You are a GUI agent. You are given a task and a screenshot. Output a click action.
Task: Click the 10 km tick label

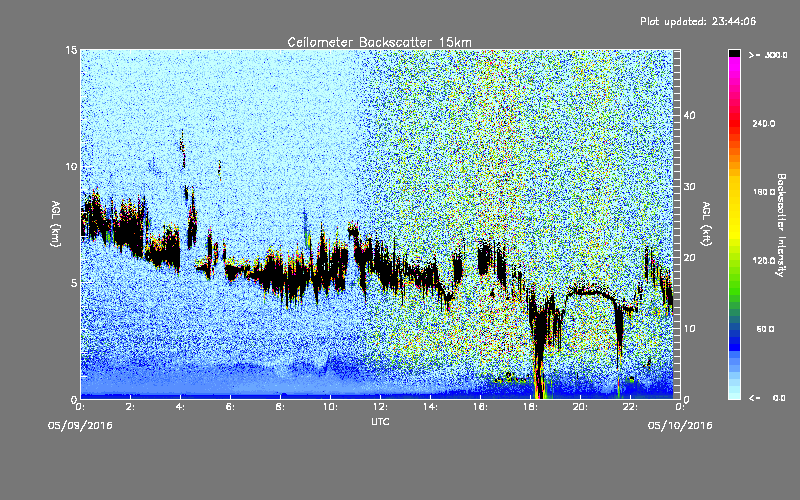tap(71, 166)
